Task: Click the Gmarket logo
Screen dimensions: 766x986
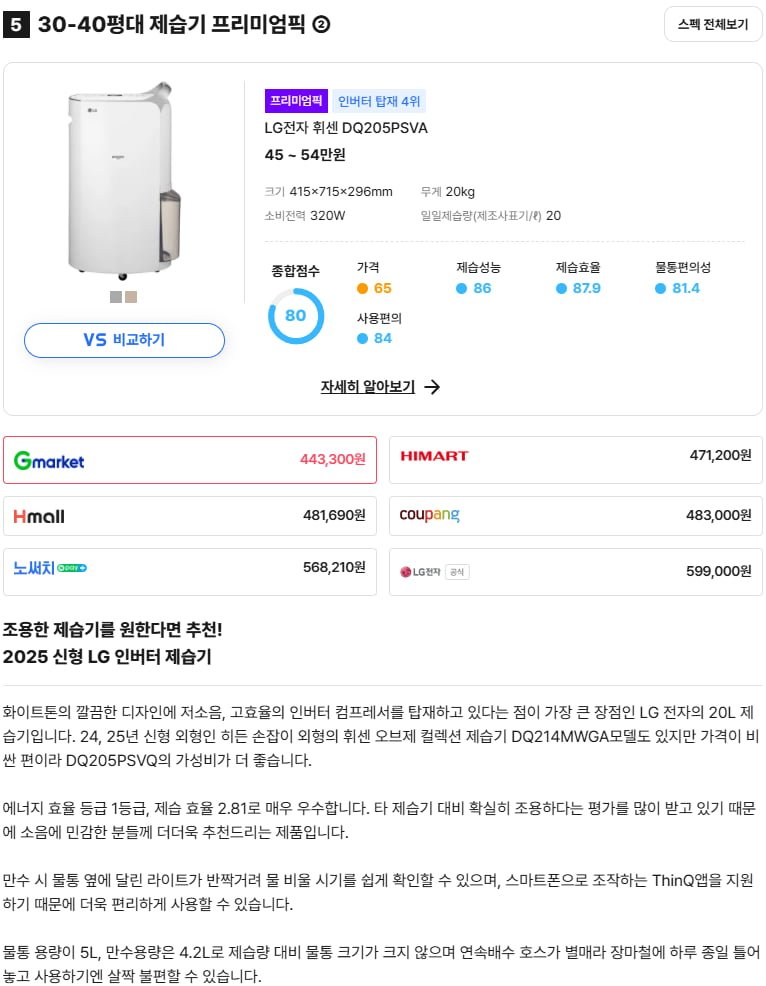Action: point(49,460)
